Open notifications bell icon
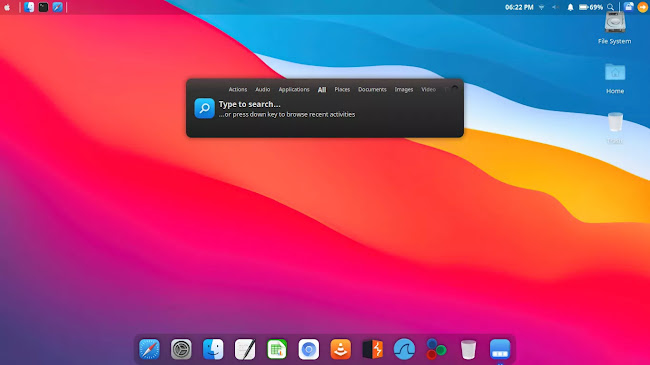The width and height of the screenshot is (650, 365). pyautogui.click(x=570, y=7)
